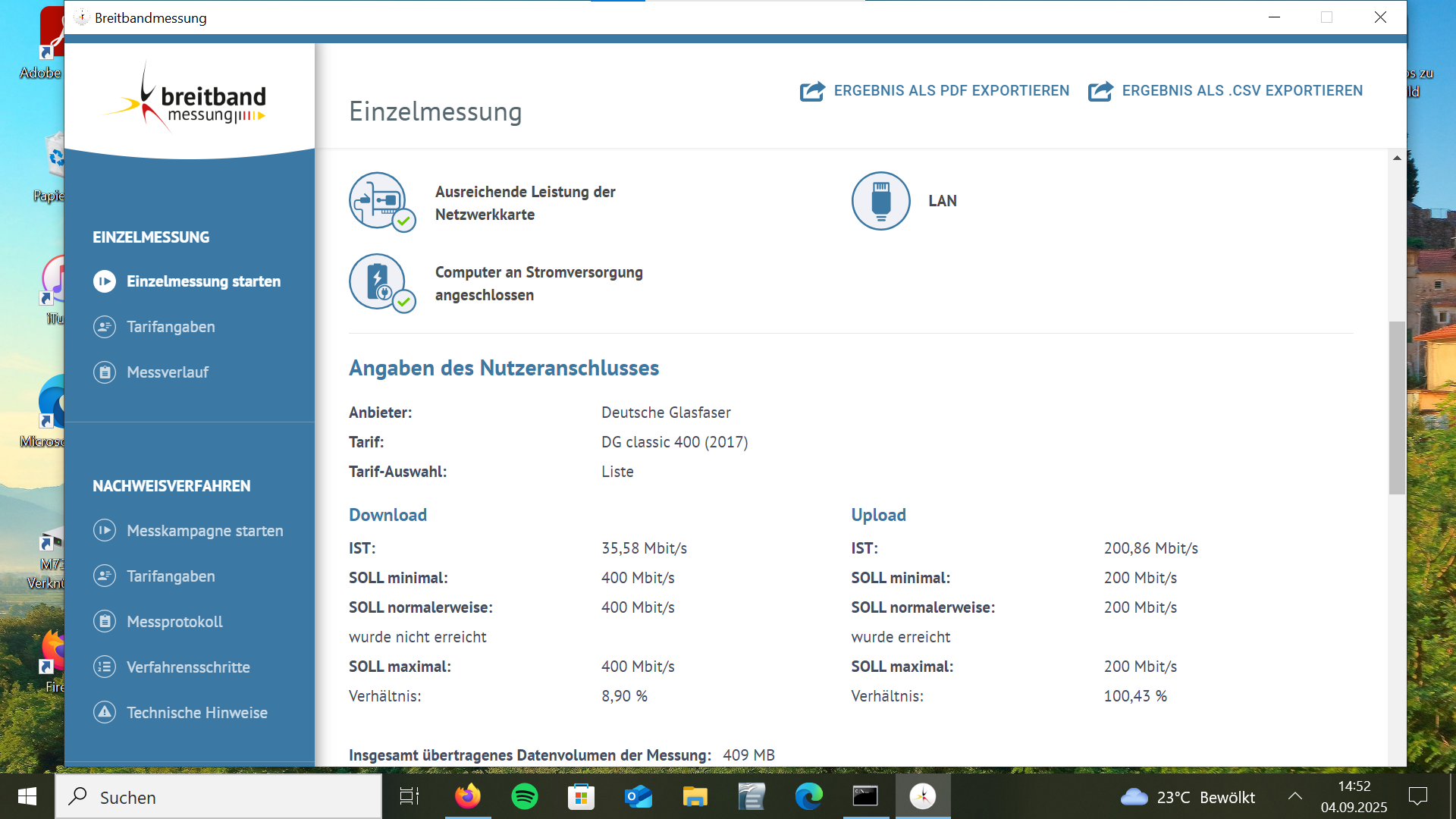
Task: Click the Suchen search box
Action: [x=219, y=796]
